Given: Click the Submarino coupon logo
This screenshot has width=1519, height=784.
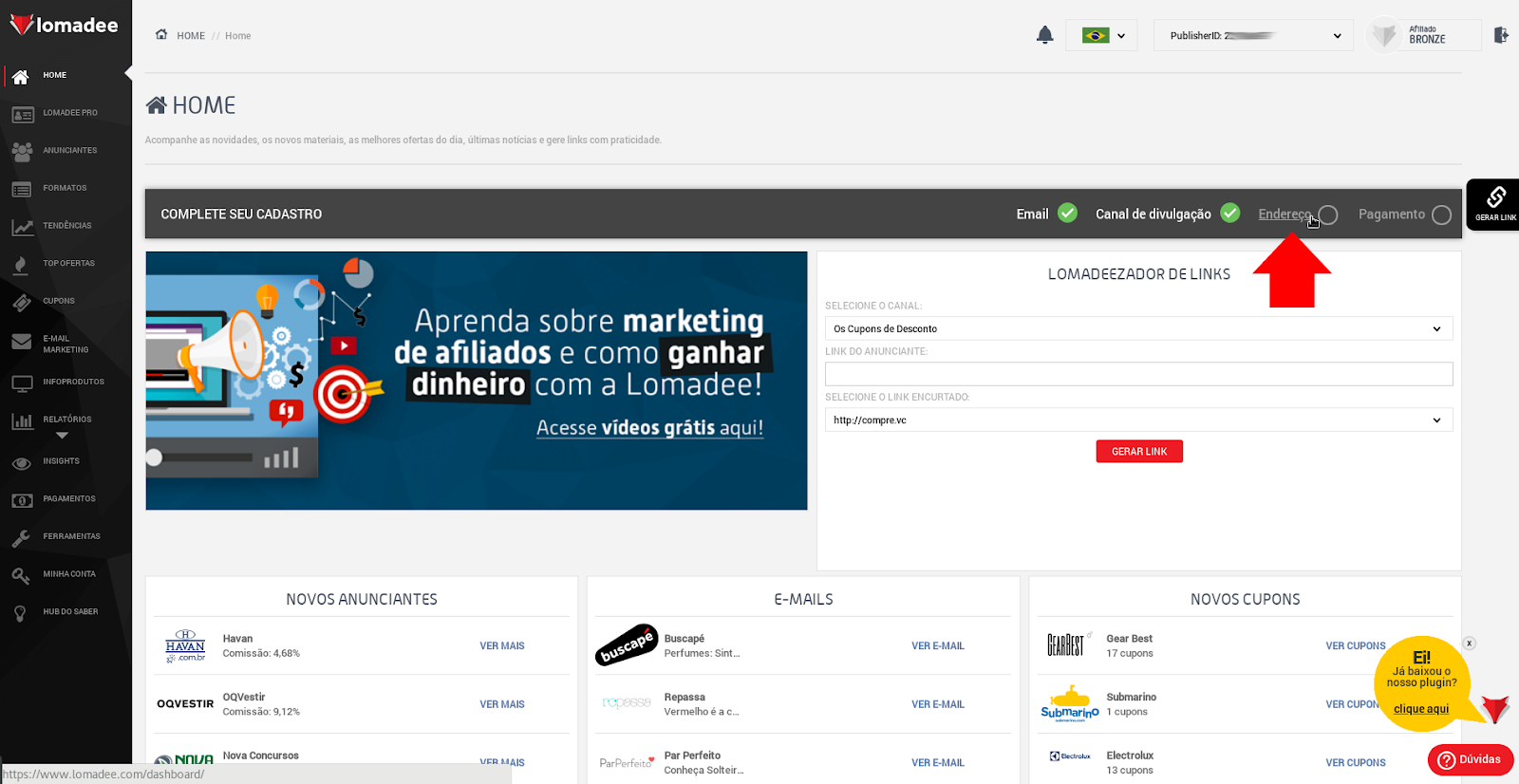Looking at the screenshot, I should coord(1070,704).
